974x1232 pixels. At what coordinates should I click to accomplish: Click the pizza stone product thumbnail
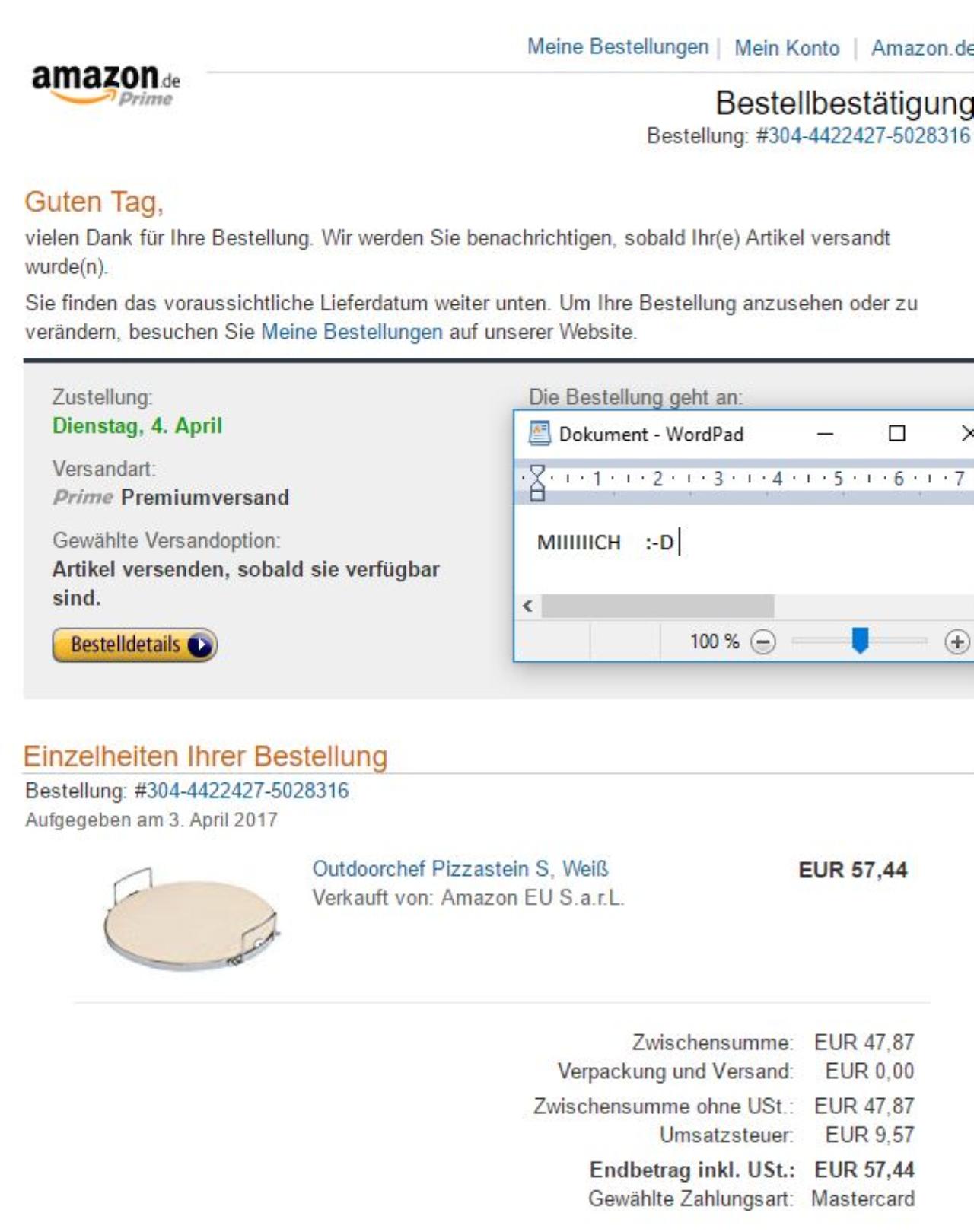click(x=191, y=918)
